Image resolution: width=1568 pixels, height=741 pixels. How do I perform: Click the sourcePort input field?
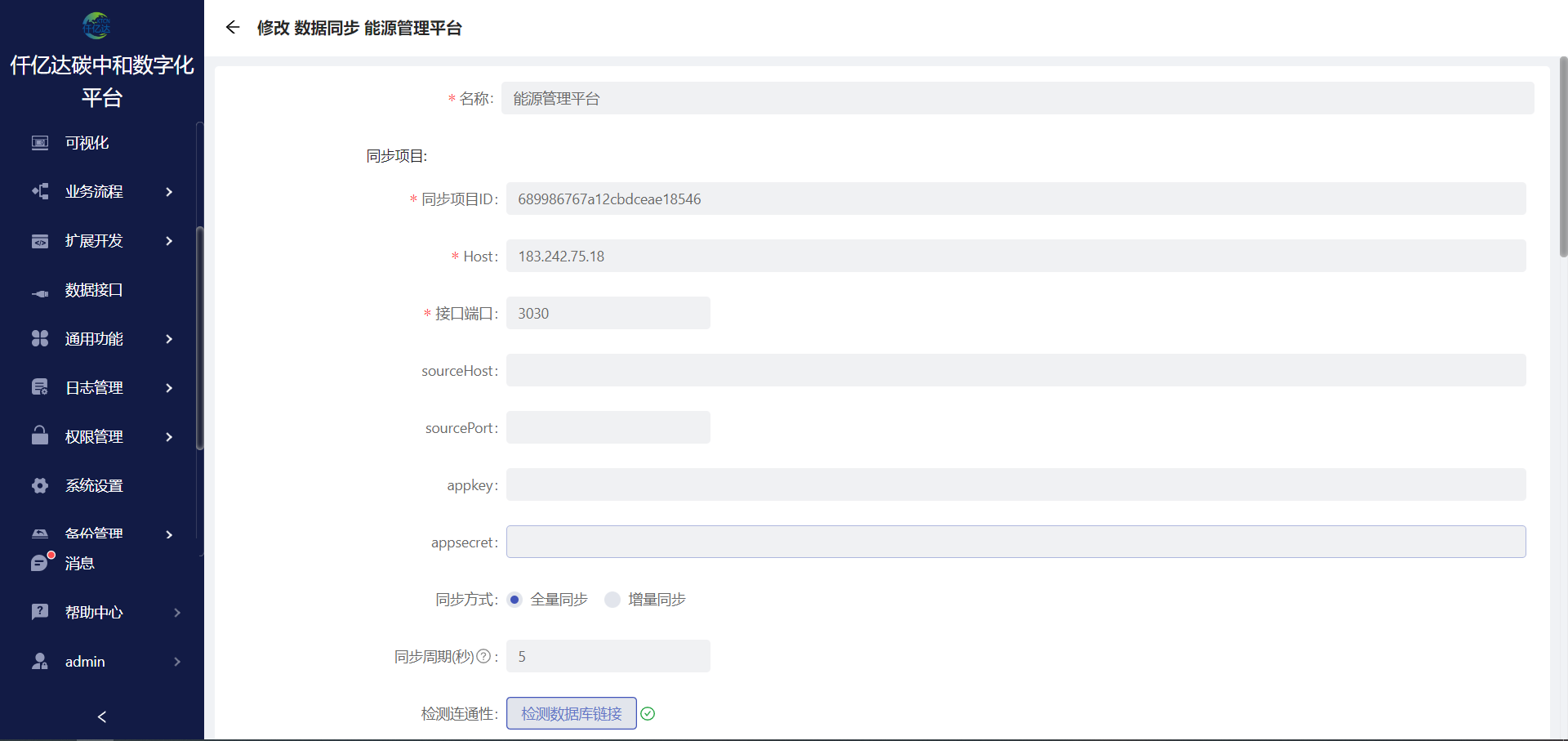[x=608, y=427]
